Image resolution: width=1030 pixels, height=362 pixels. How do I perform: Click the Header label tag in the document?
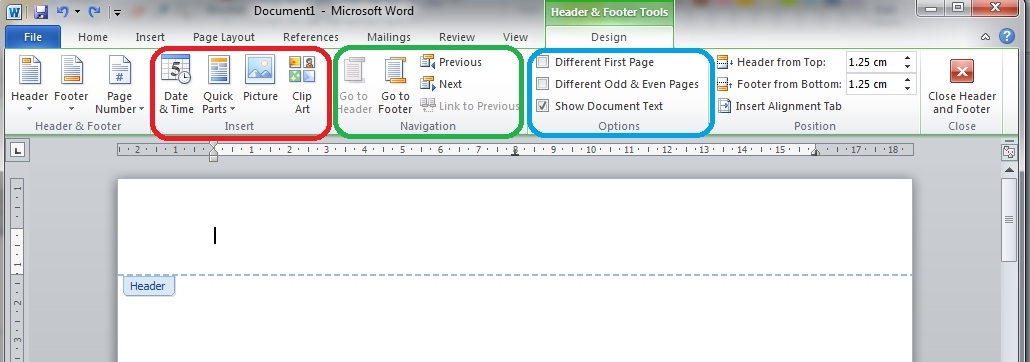pyautogui.click(x=148, y=286)
